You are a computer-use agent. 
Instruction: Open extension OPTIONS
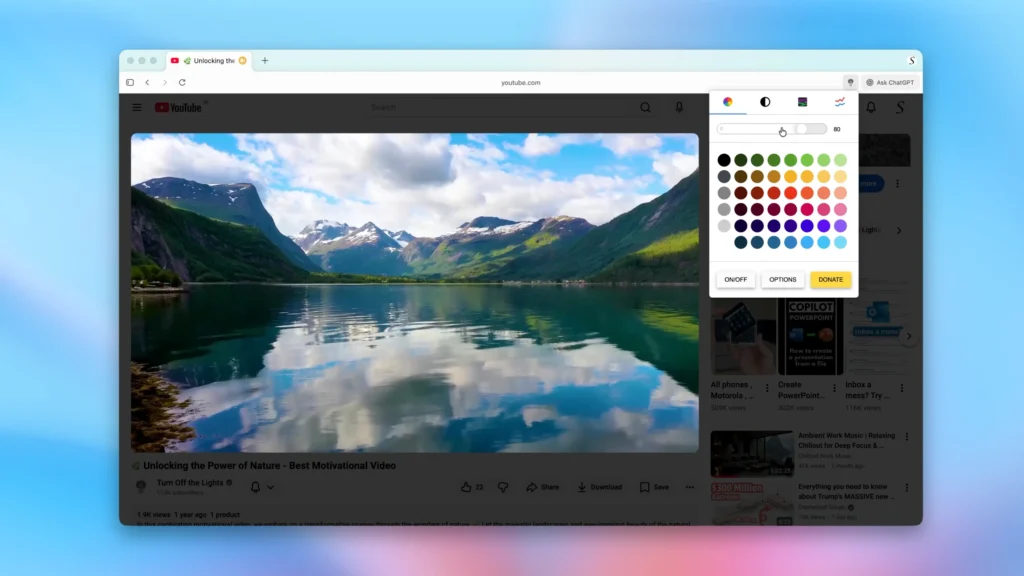(783, 280)
